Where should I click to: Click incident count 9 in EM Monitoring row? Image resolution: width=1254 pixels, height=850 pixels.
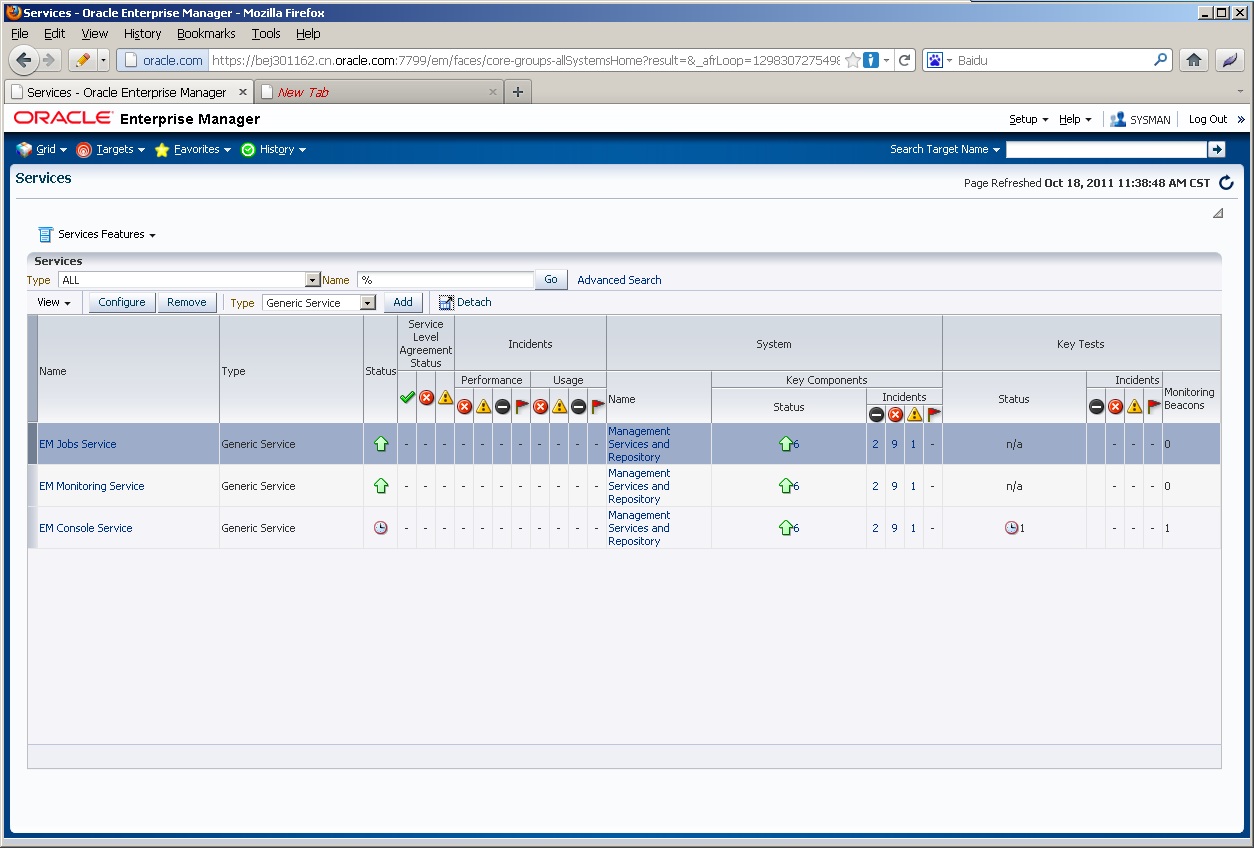(x=894, y=486)
